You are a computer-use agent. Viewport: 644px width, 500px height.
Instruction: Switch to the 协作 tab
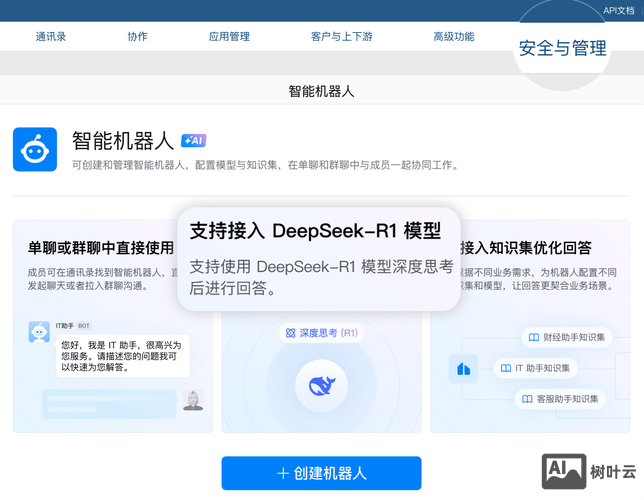[137, 37]
